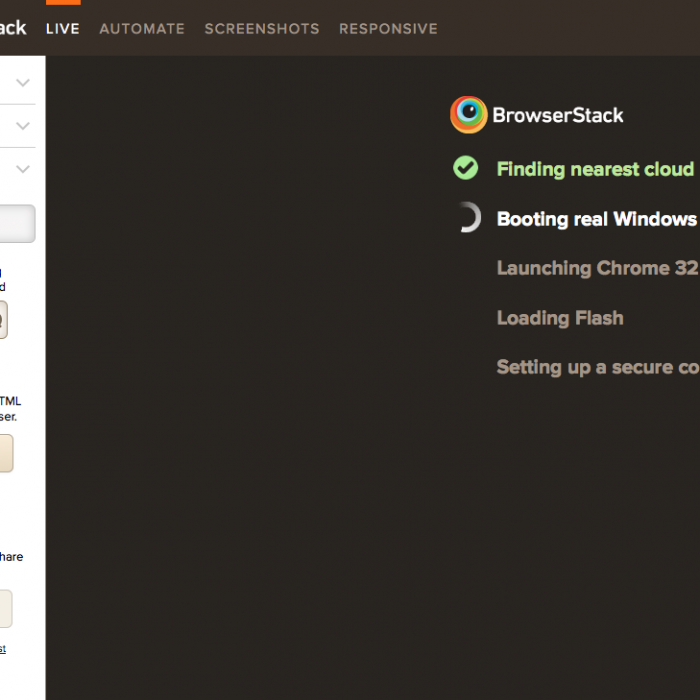Click the Booting real Windows step

[596, 219]
